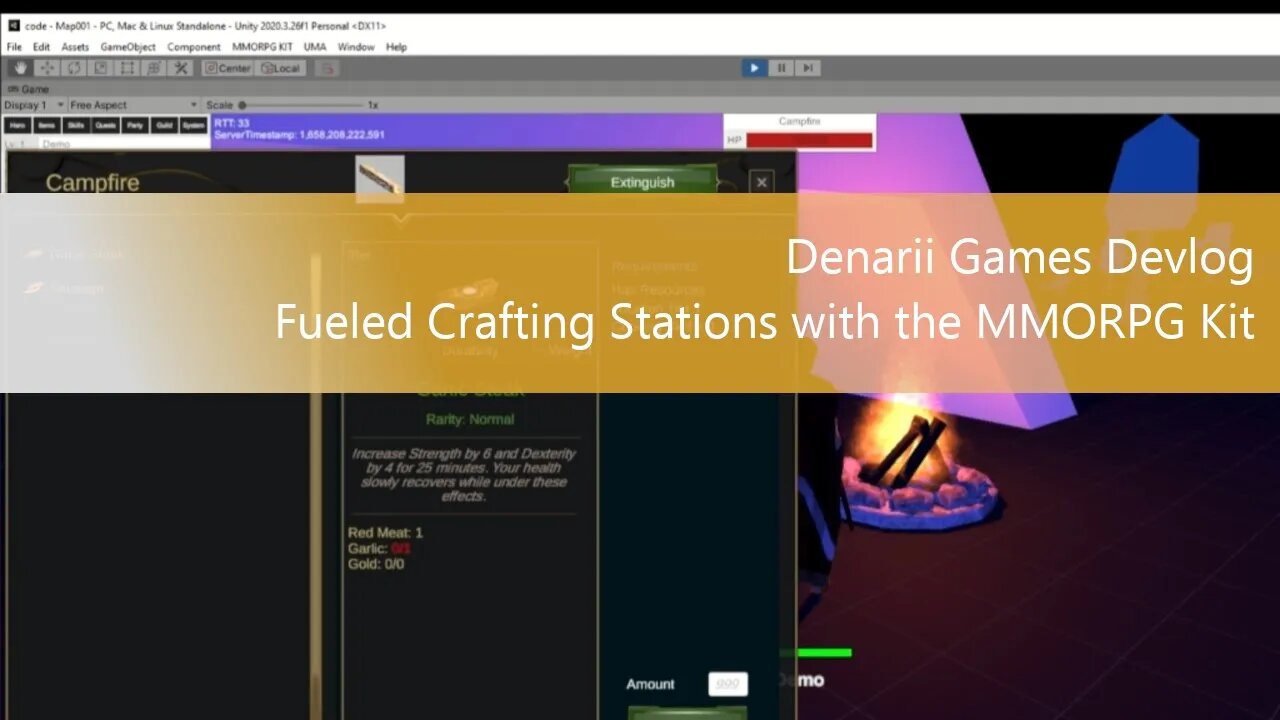This screenshot has height=720, width=1280.
Task: Pause the running game
Action: [781, 68]
